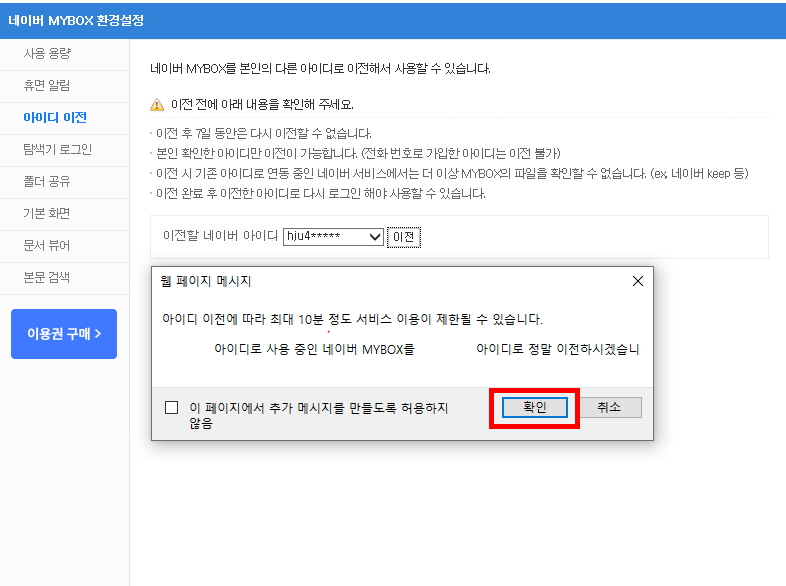Check the box blocking additional page messages
The image size is (786, 586).
tap(171, 407)
